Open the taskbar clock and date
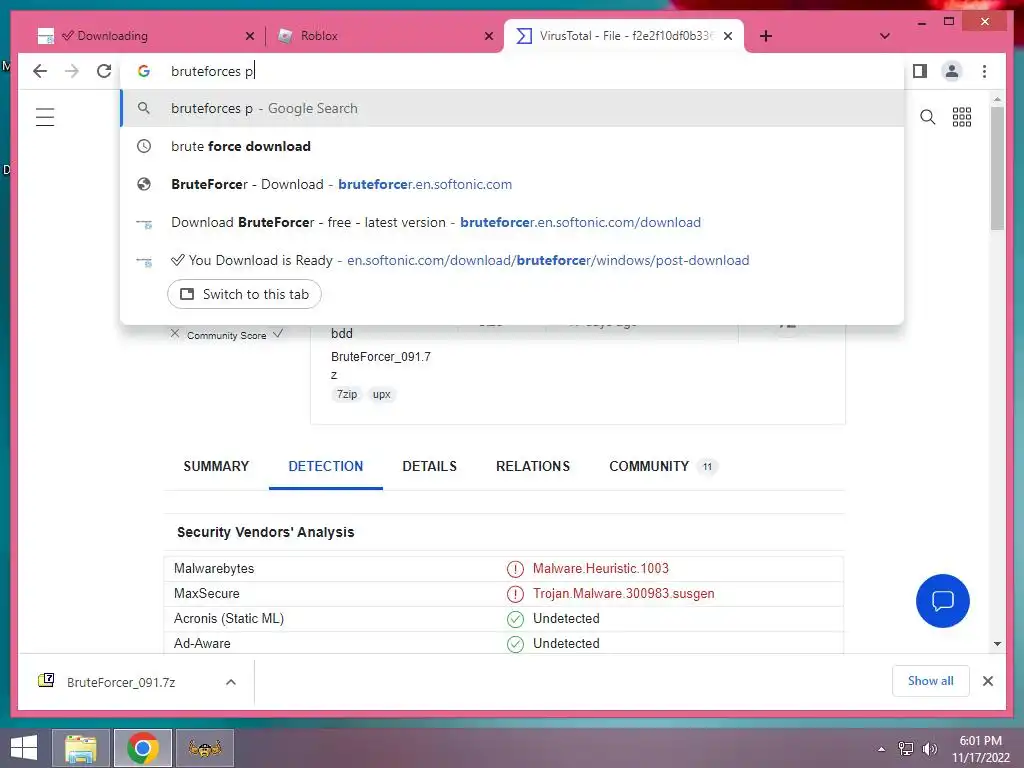The width and height of the screenshot is (1024, 768). (x=981, y=749)
